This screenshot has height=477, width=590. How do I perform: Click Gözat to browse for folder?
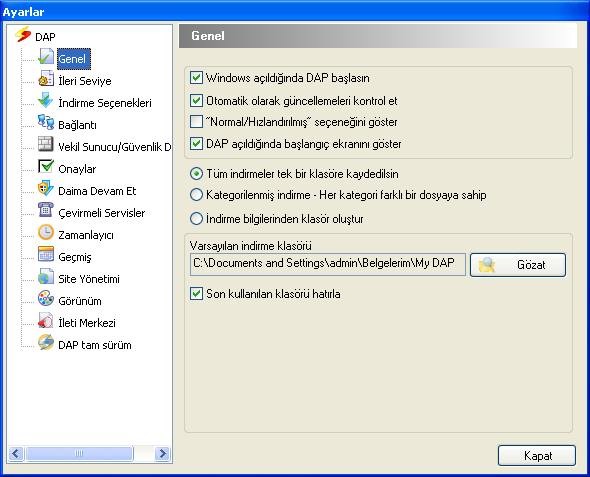518,265
